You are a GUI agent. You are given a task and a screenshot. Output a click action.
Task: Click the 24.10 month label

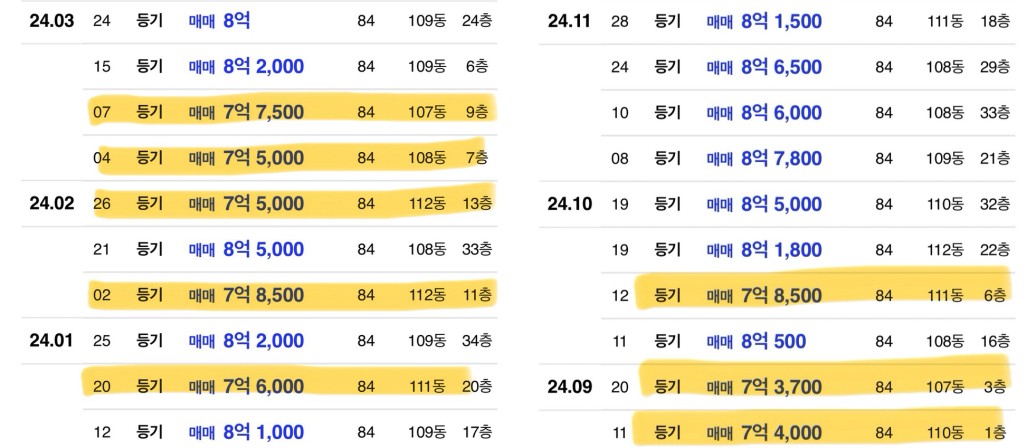pyautogui.click(x=570, y=204)
